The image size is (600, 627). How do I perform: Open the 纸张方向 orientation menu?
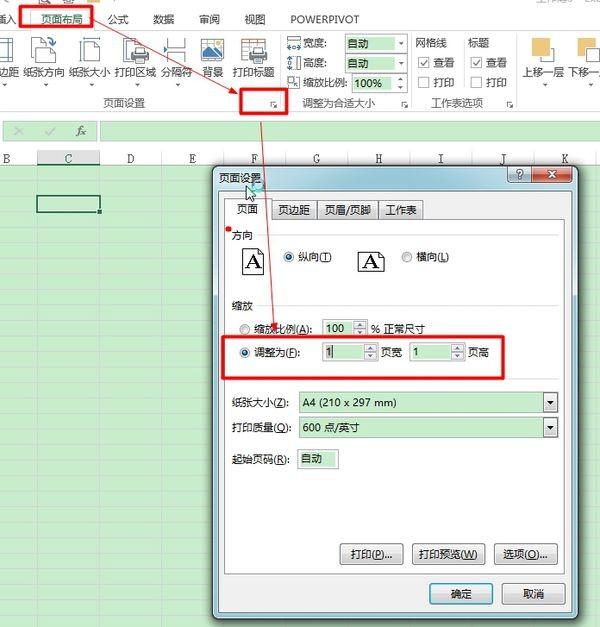point(44,61)
